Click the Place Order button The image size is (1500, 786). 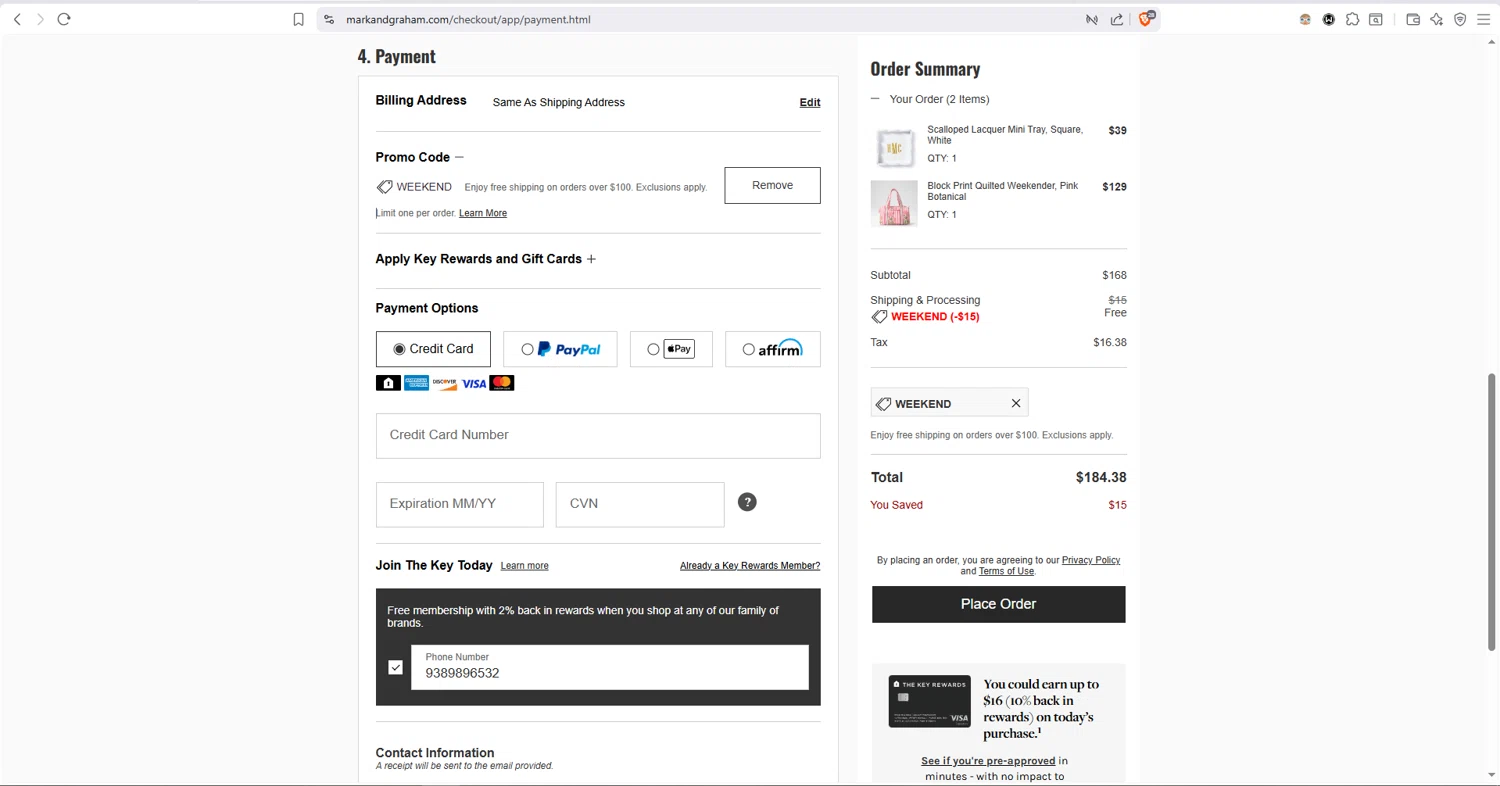click(998, 604)
